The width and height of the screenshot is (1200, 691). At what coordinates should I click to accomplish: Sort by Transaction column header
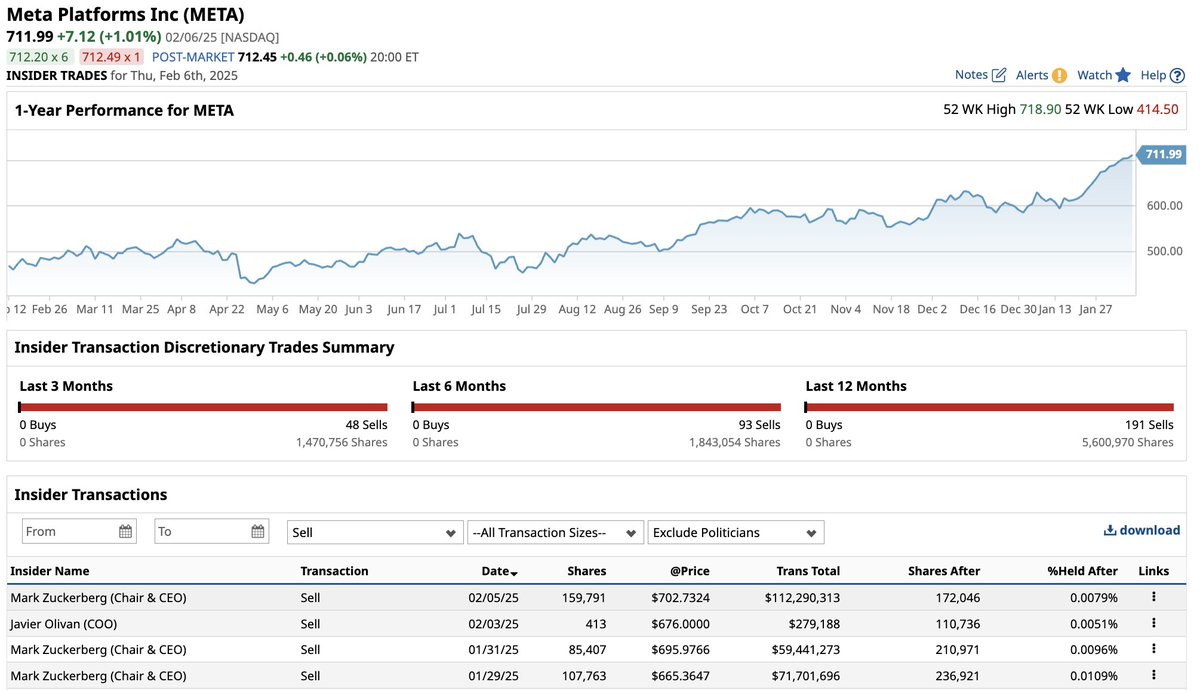click(334, 571)
